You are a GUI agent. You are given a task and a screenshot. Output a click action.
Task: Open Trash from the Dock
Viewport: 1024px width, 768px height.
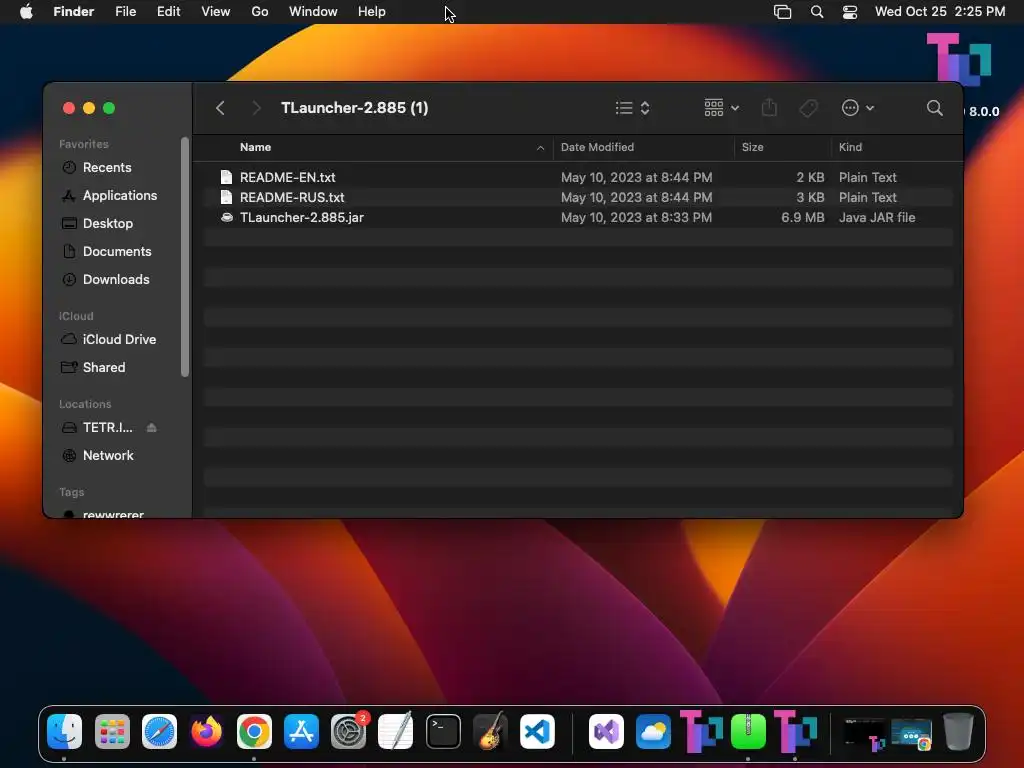[x=958, y=731]
